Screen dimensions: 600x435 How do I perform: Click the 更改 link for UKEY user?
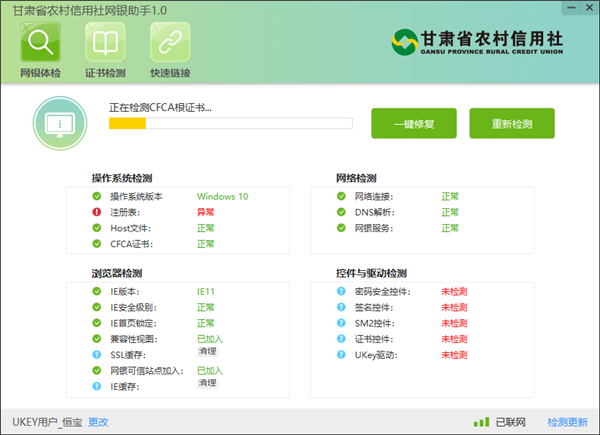click(x=98, y=422)
